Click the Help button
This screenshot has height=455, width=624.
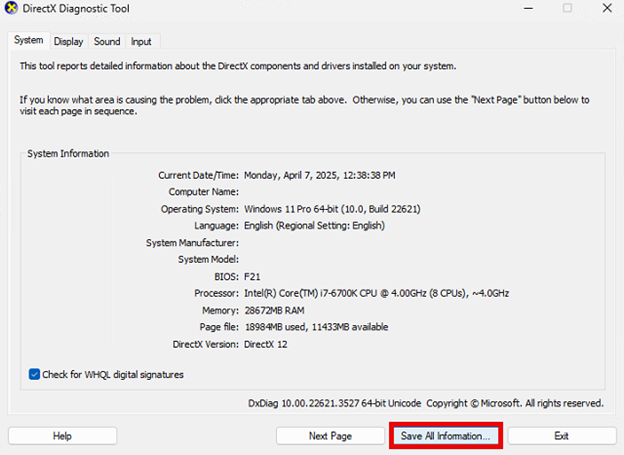[x=63, y=436]
